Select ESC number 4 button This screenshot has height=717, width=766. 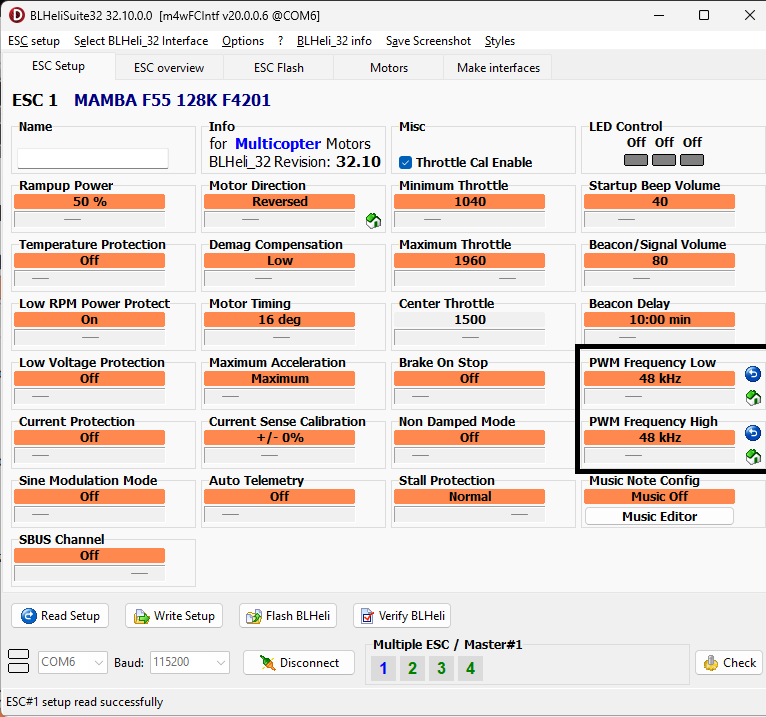(x=470, y=668)
